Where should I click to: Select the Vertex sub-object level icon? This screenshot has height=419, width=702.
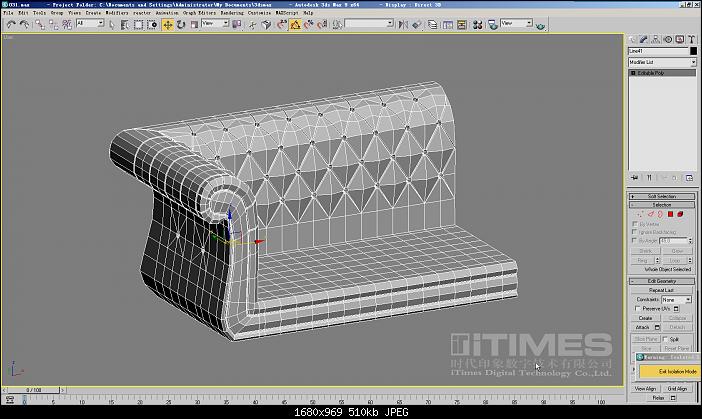point(640,214)
